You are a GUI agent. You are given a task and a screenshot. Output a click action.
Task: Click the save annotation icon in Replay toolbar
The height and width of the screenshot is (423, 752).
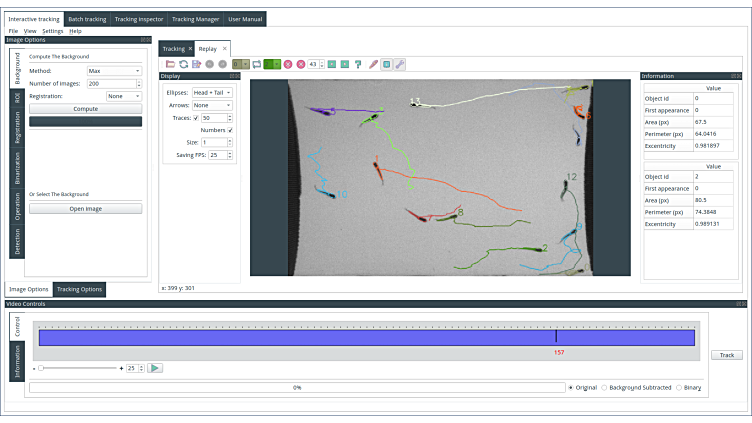(196, 64)
